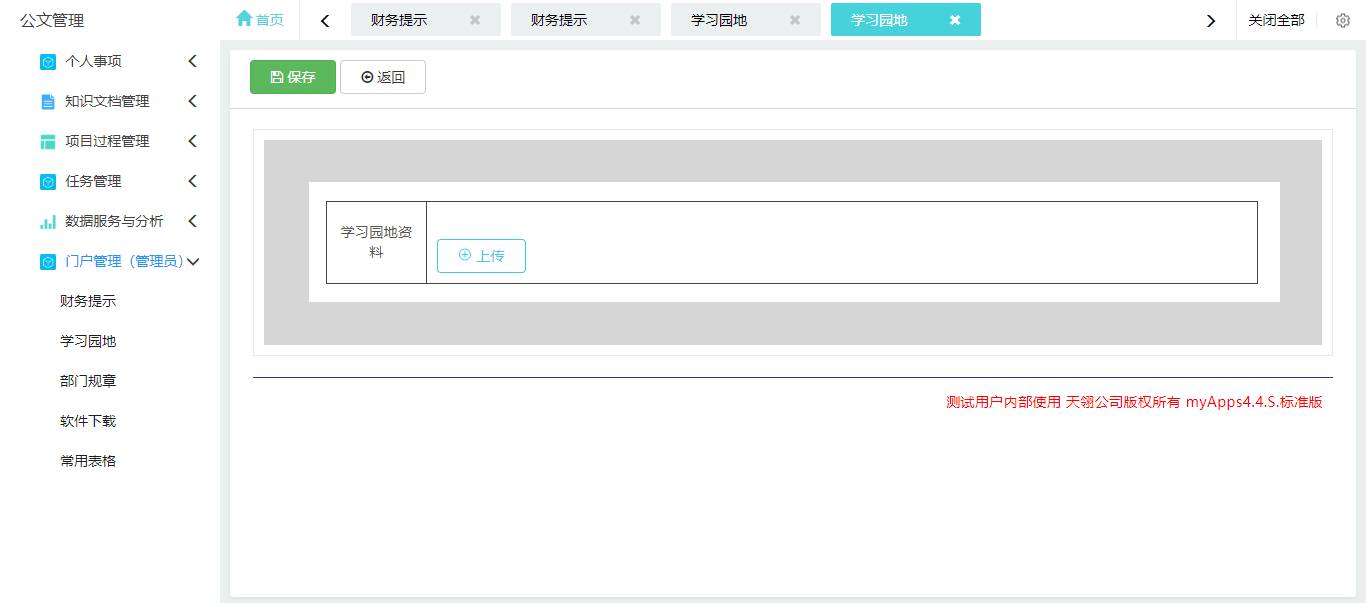The height and width of the screenshot is (603, 1366).
Task: Close the 学习园地 inactive tab
Action: tap(795, 20)
